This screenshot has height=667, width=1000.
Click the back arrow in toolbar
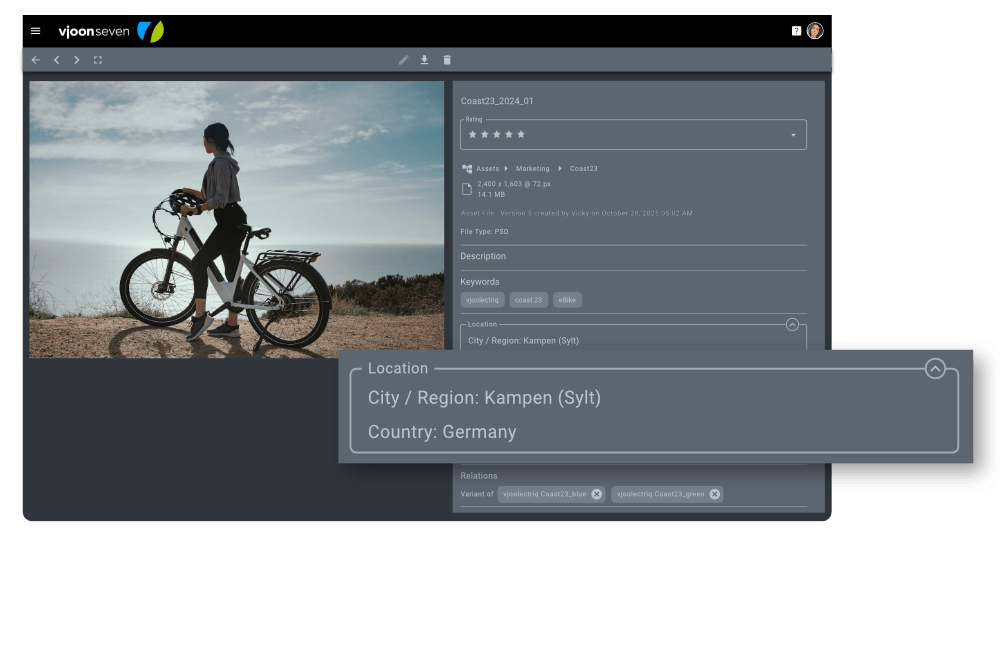(36, 60)
